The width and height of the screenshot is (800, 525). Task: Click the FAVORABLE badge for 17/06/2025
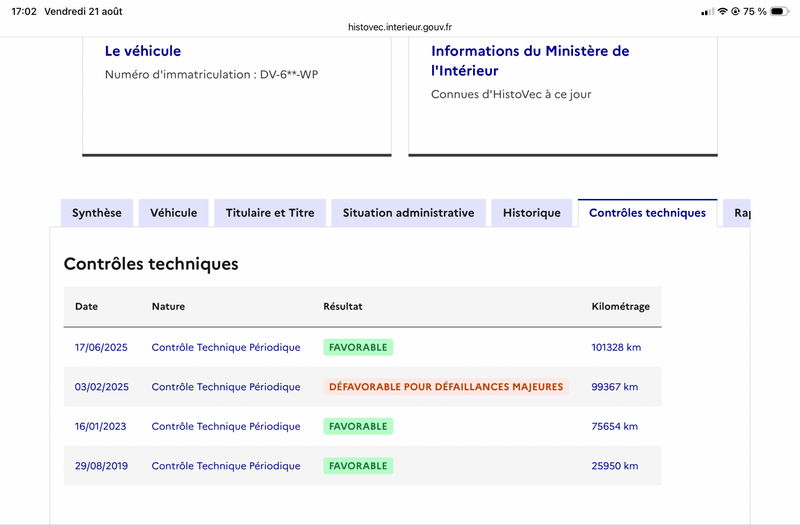pos(358,347)
